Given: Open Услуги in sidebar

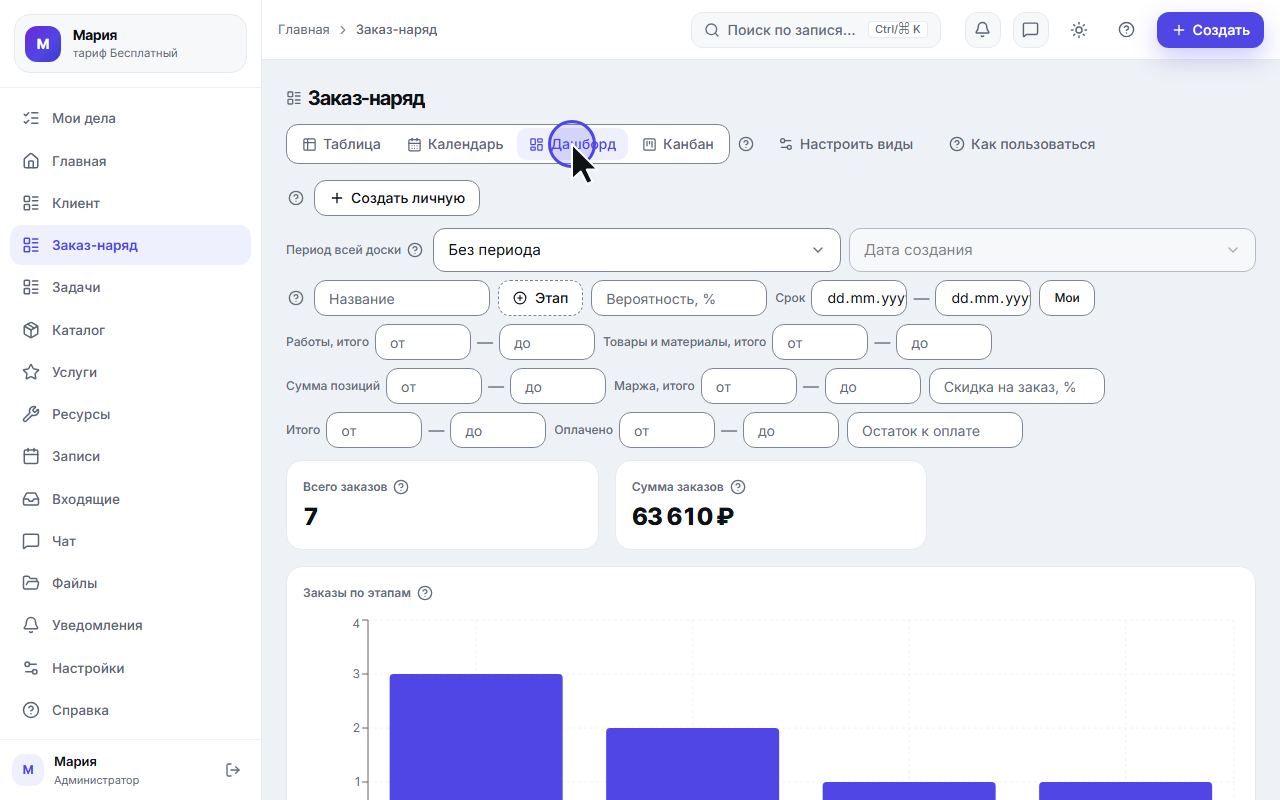Looking at the screenshot, I should (x=130, y=372).
